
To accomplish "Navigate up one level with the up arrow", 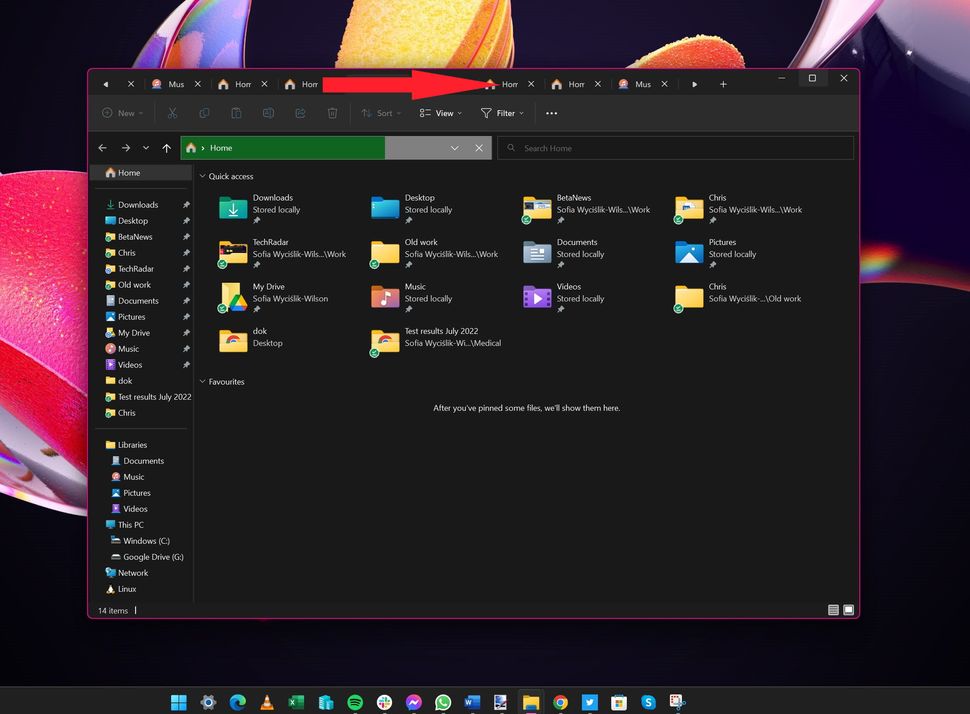I will 167,147.
